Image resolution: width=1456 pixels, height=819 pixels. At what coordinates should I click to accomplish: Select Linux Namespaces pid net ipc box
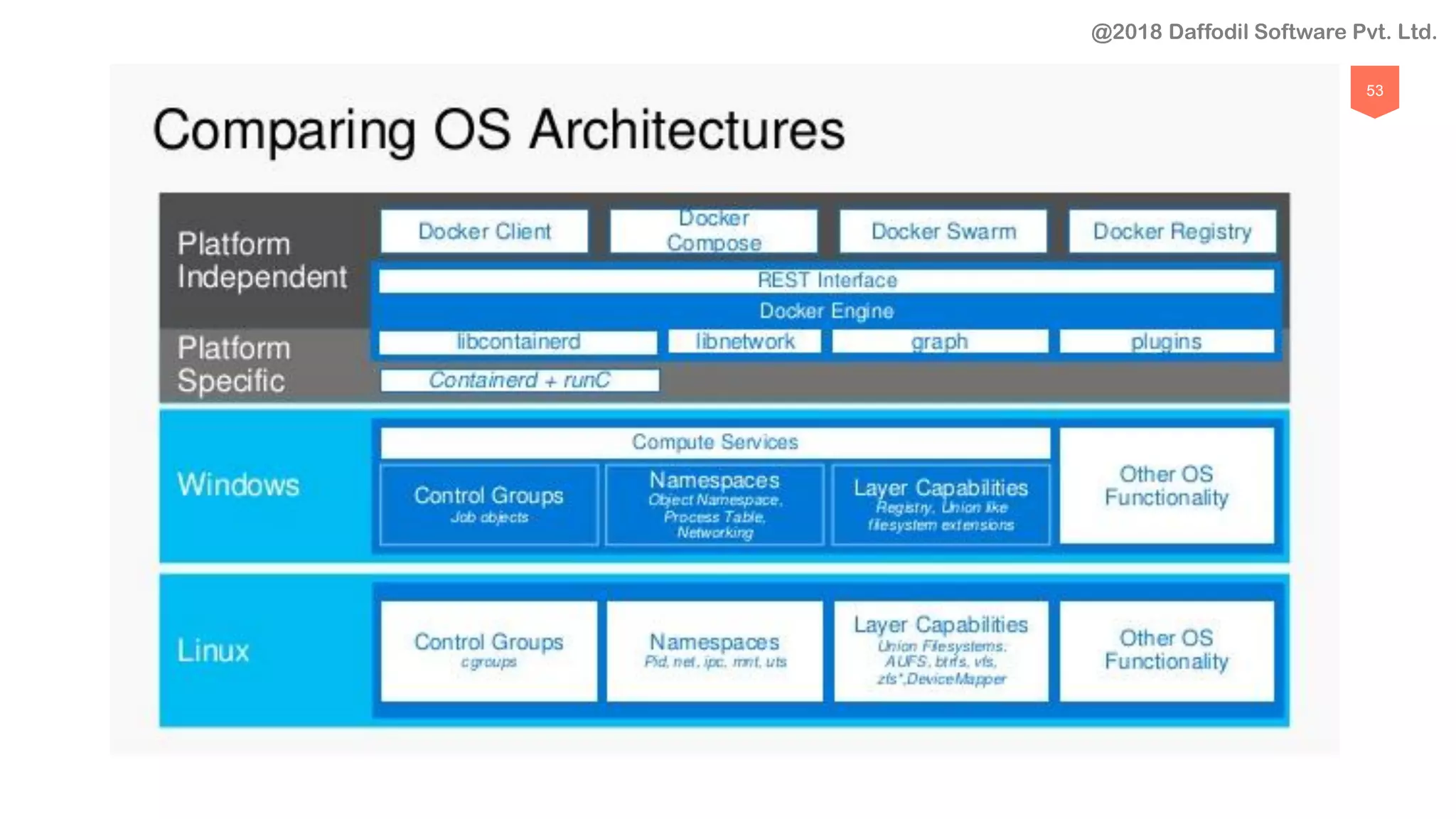tap(714, 651)
